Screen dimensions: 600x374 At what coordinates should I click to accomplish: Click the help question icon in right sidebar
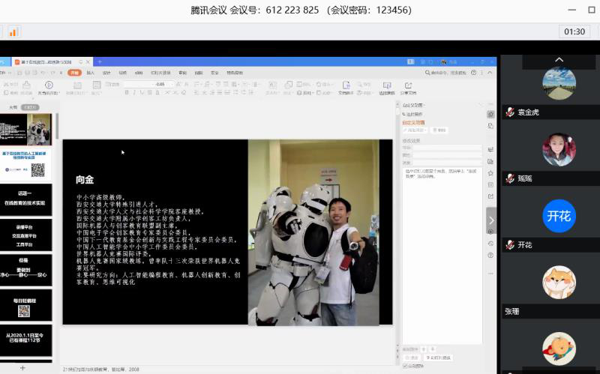(x=491, y=255)
